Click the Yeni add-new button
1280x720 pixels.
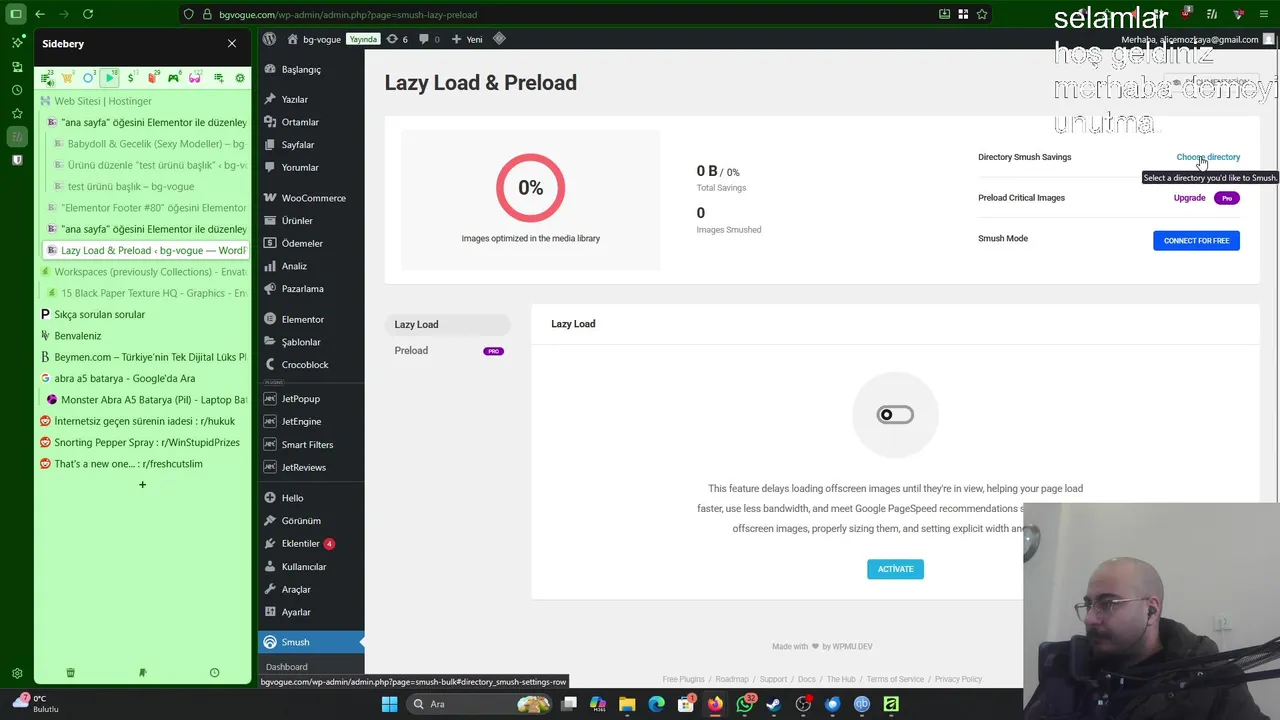point(467,39)
